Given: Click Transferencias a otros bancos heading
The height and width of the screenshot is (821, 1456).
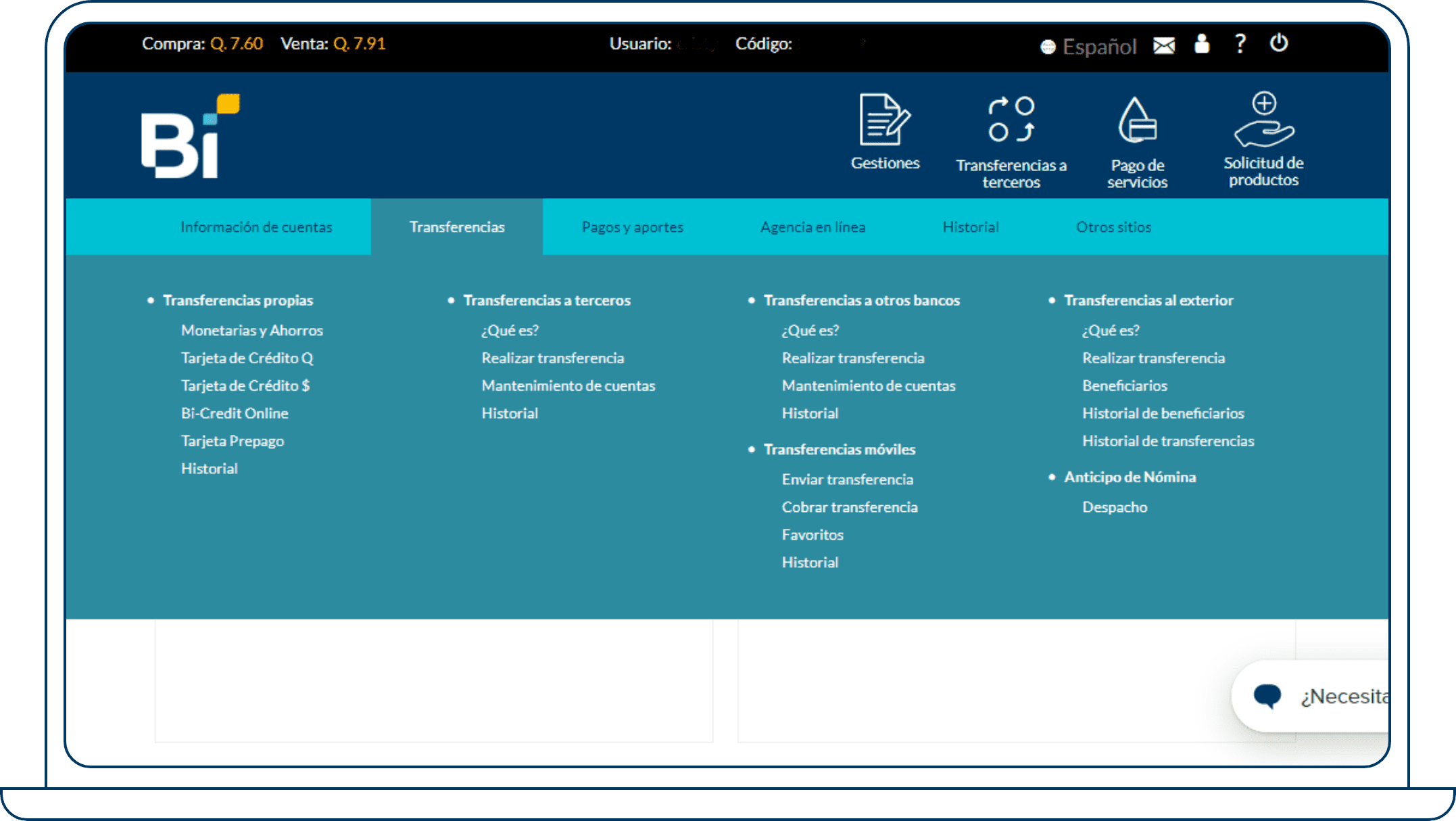Looking at the screenshot, I should [x=862, y=300].
